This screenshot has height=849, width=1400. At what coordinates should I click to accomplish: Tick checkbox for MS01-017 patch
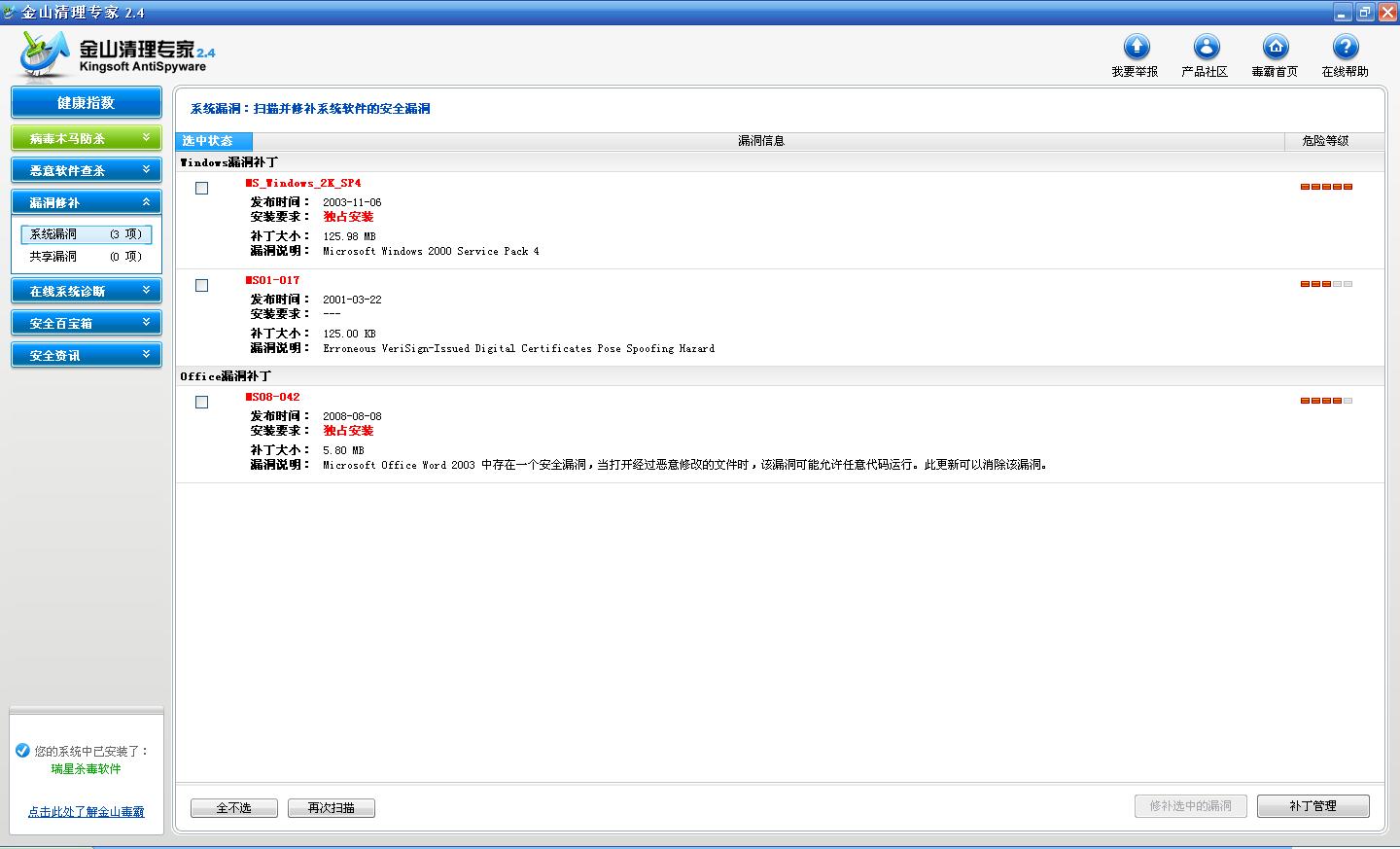(202, 286)
